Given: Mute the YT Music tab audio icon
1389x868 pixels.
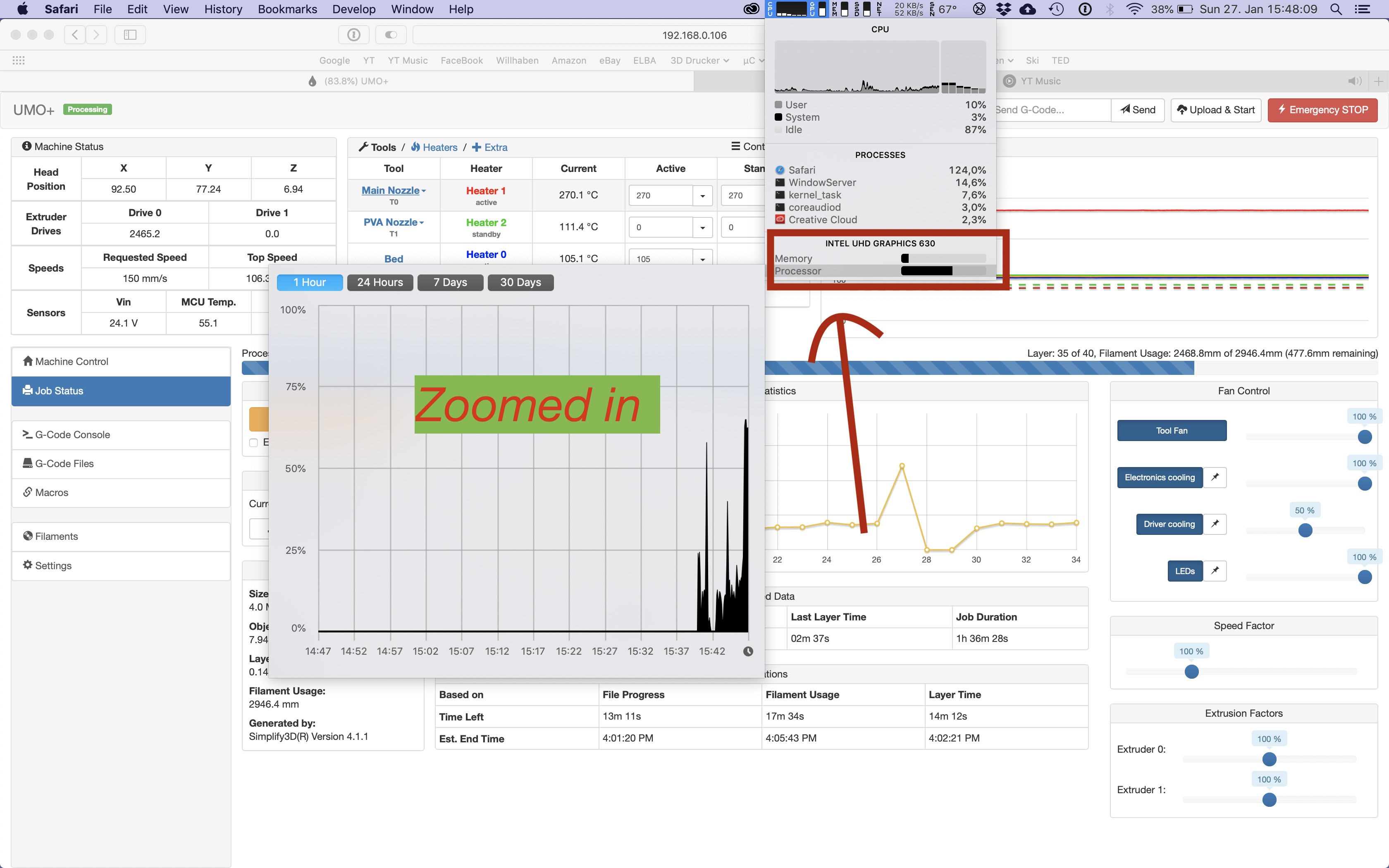Looking at the screenshot, I should coord(1355,81).
